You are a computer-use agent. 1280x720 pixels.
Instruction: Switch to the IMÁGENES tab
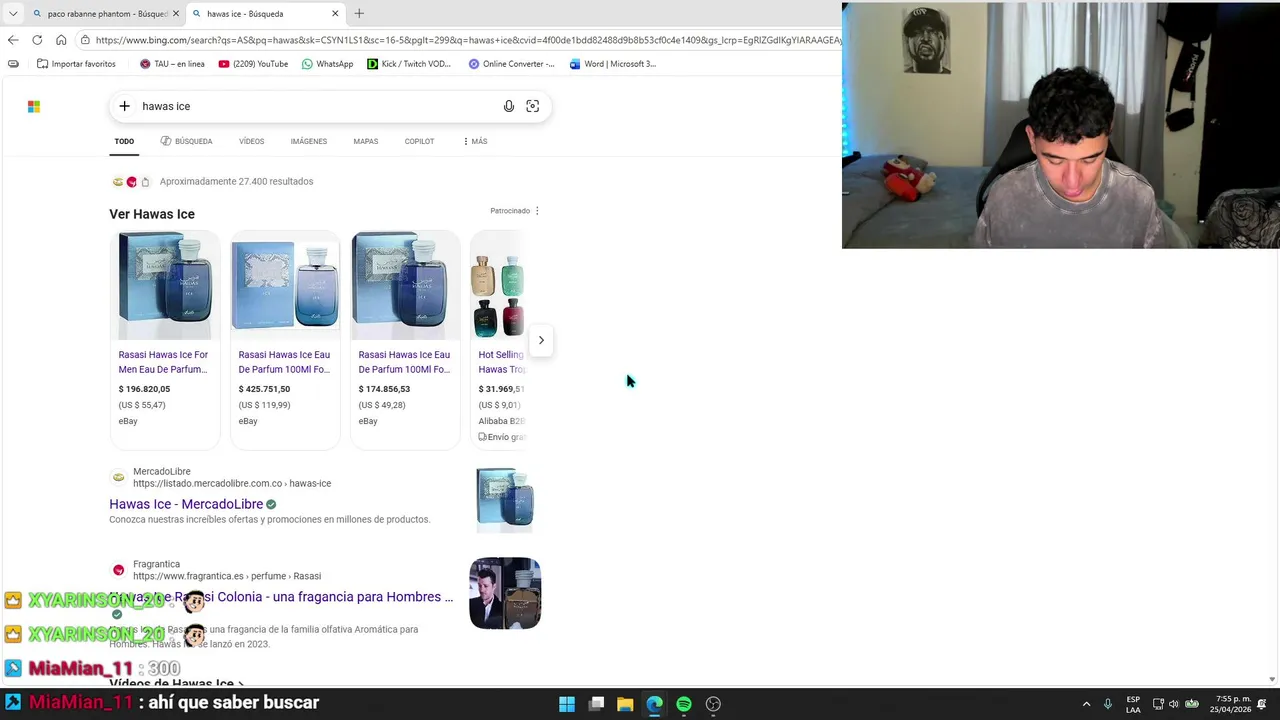(x=309, y=142)
